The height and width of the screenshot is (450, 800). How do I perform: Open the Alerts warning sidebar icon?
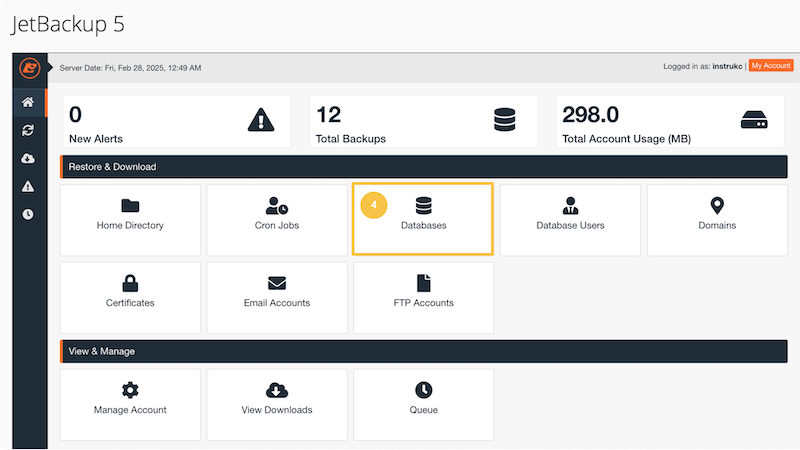point(28,186)
